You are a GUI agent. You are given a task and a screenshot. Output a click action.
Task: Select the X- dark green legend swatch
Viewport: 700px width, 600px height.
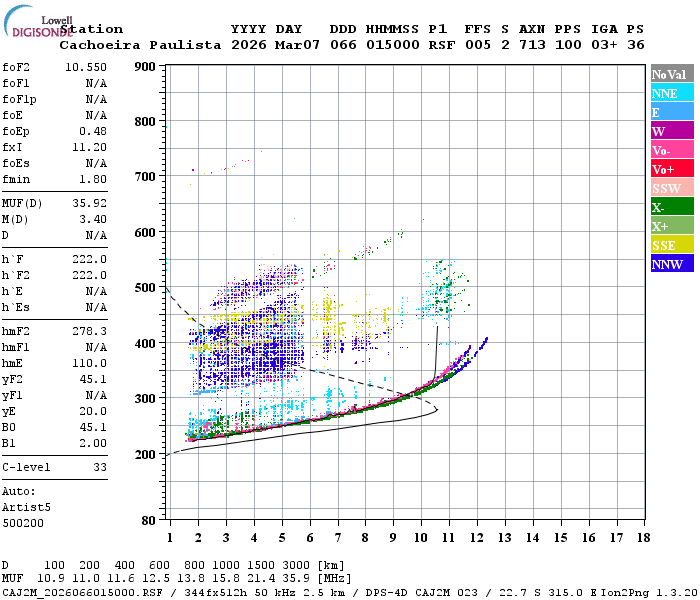(672, 207)
